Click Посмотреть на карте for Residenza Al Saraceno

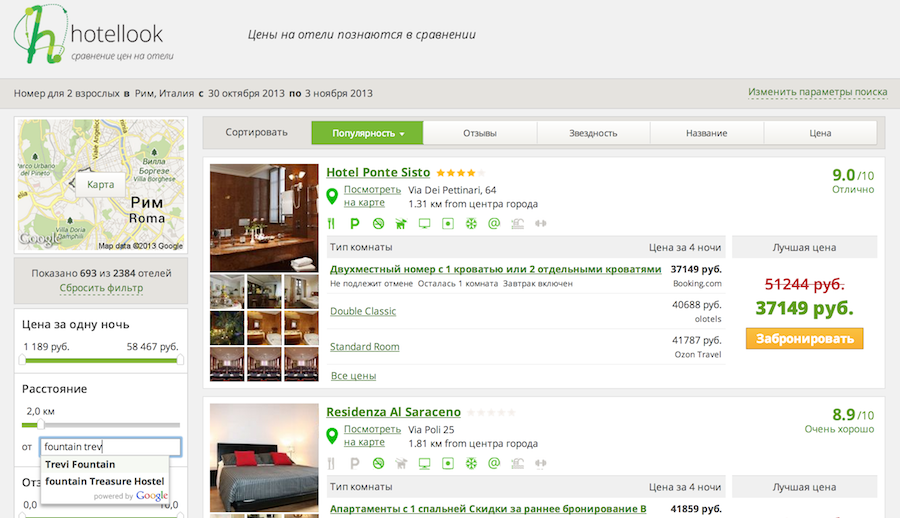tap(372, 435)
